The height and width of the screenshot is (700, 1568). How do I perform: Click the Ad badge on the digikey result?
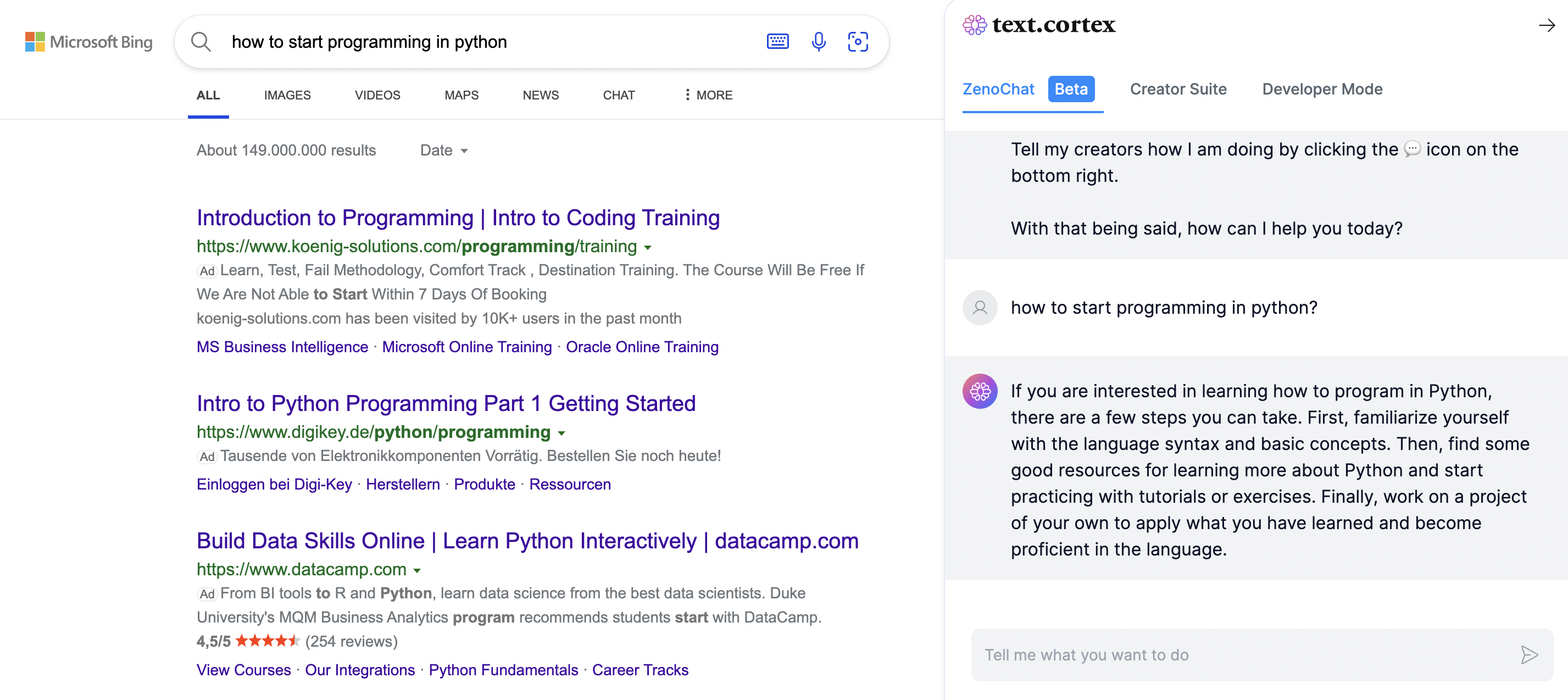point(207,457)
